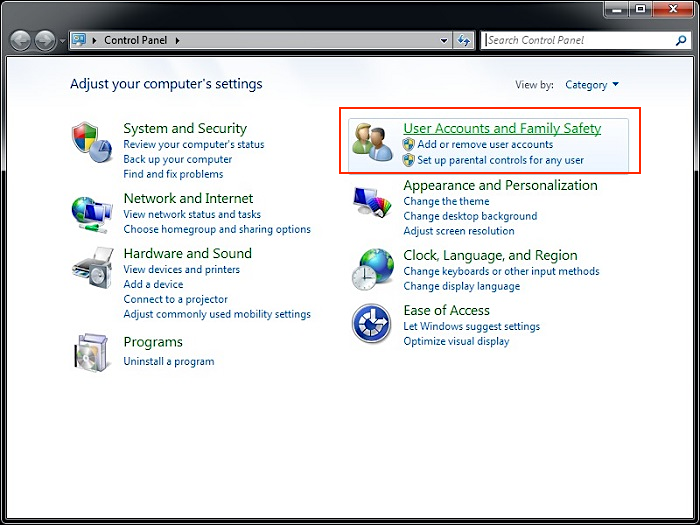Open the View by Category dropdown

point(592,84)
